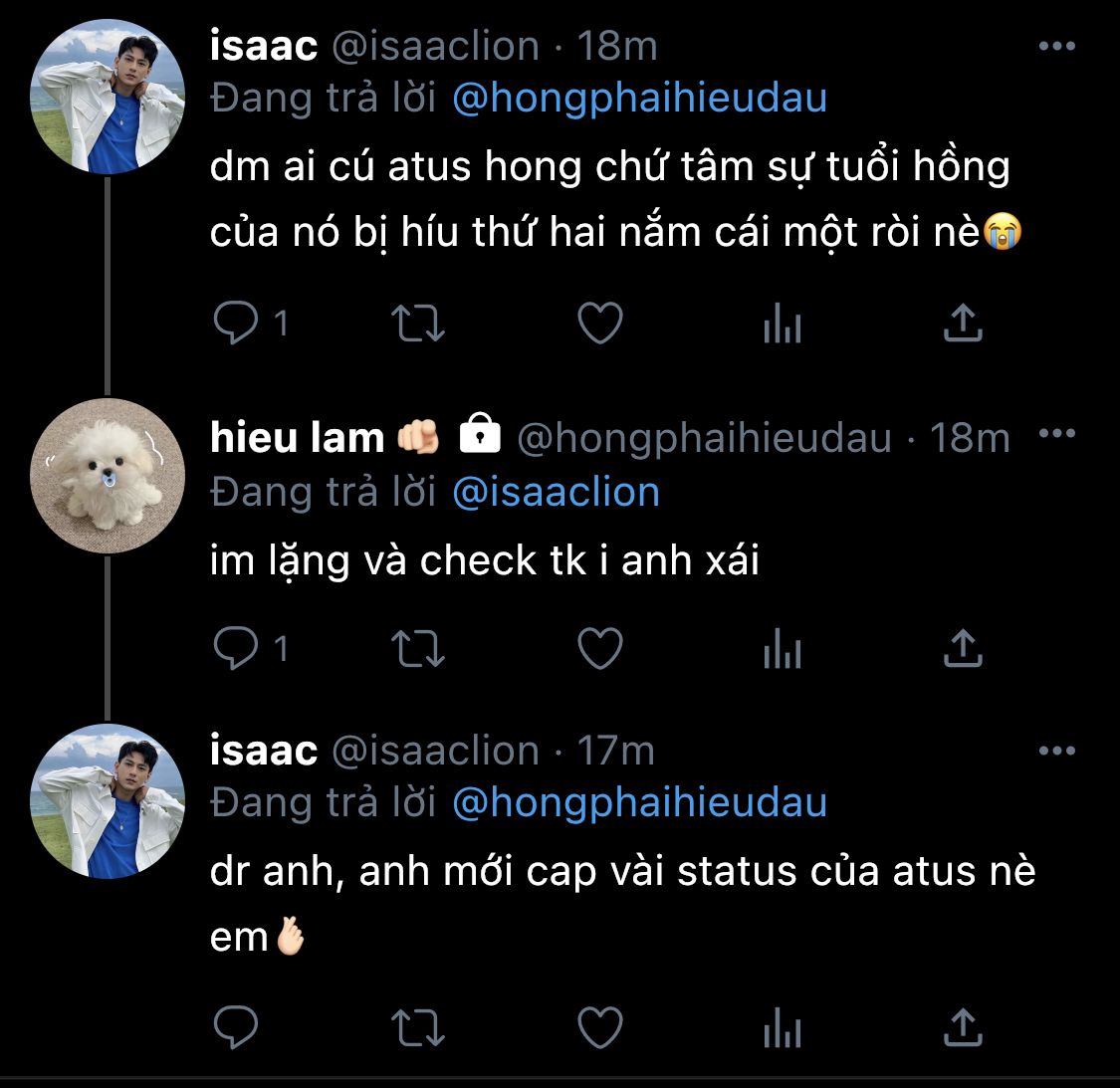Reply to isaac's last tweet
The image size is (1120, 1088).
[237, 1027]
